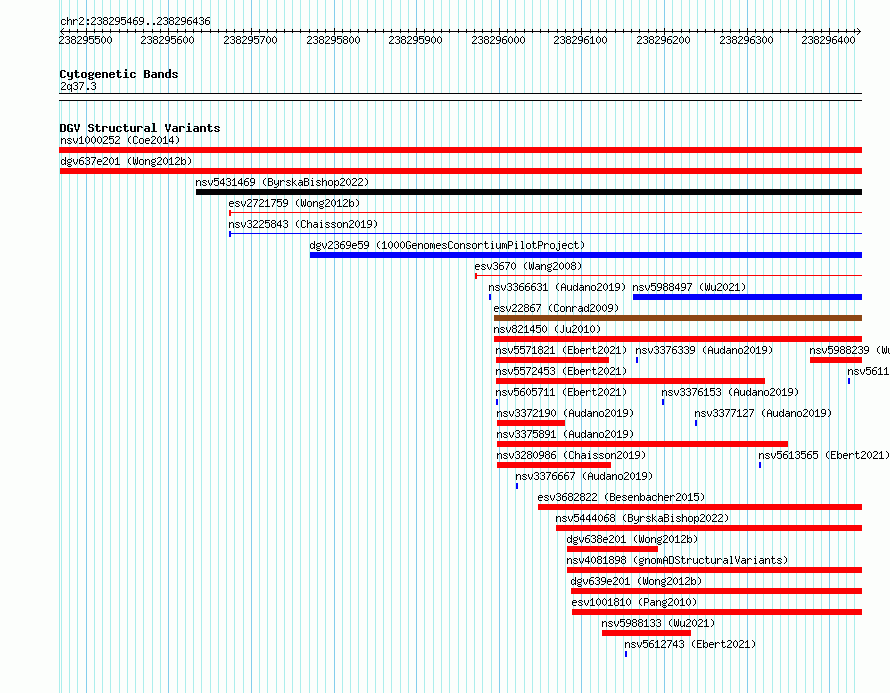Click the nsv3376153 (Audano2019) label
890x693 pixels.
pyautogui.click(x=730, y=392)
